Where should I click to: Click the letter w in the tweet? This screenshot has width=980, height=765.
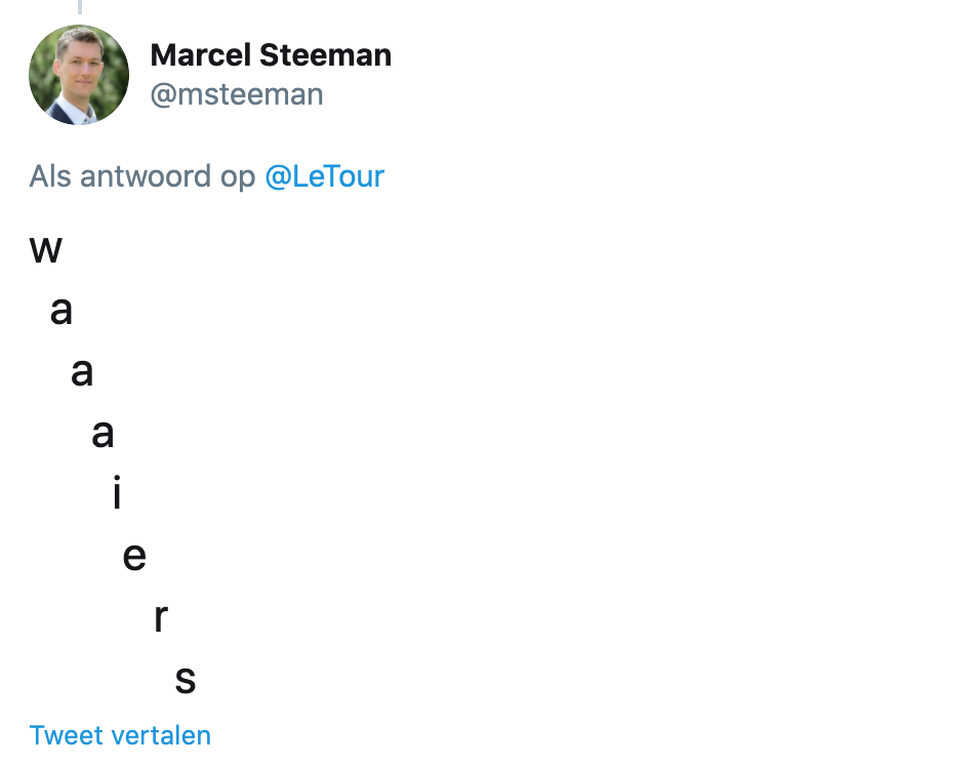[x=46, y=249]
